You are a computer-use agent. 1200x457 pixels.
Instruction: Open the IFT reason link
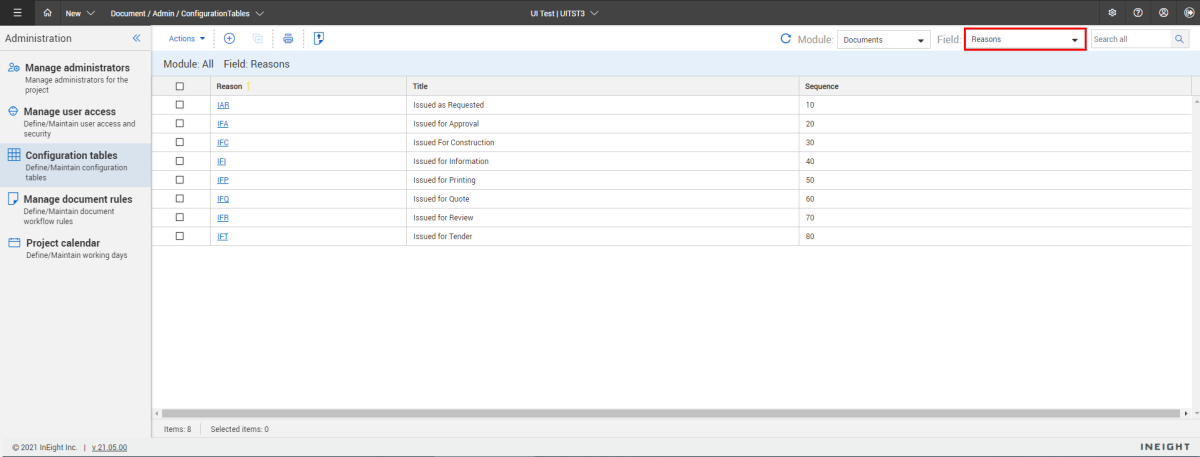point(222,236)
